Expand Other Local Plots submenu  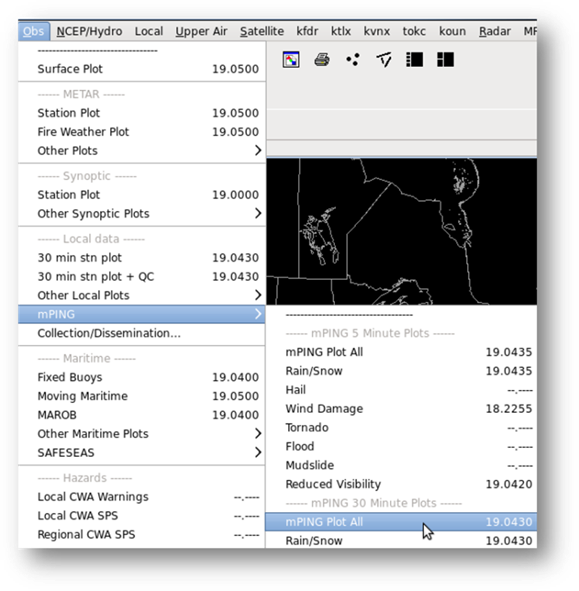point(142,296)
